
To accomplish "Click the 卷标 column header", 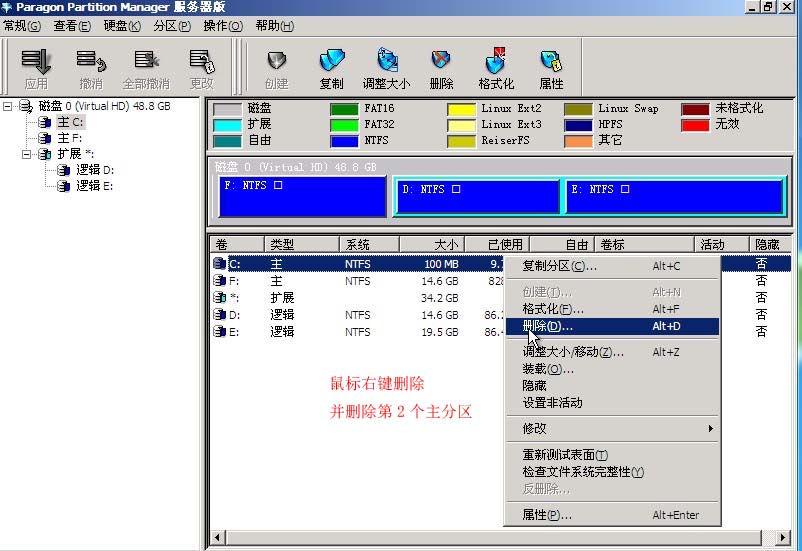I will [x=644, y=245].
